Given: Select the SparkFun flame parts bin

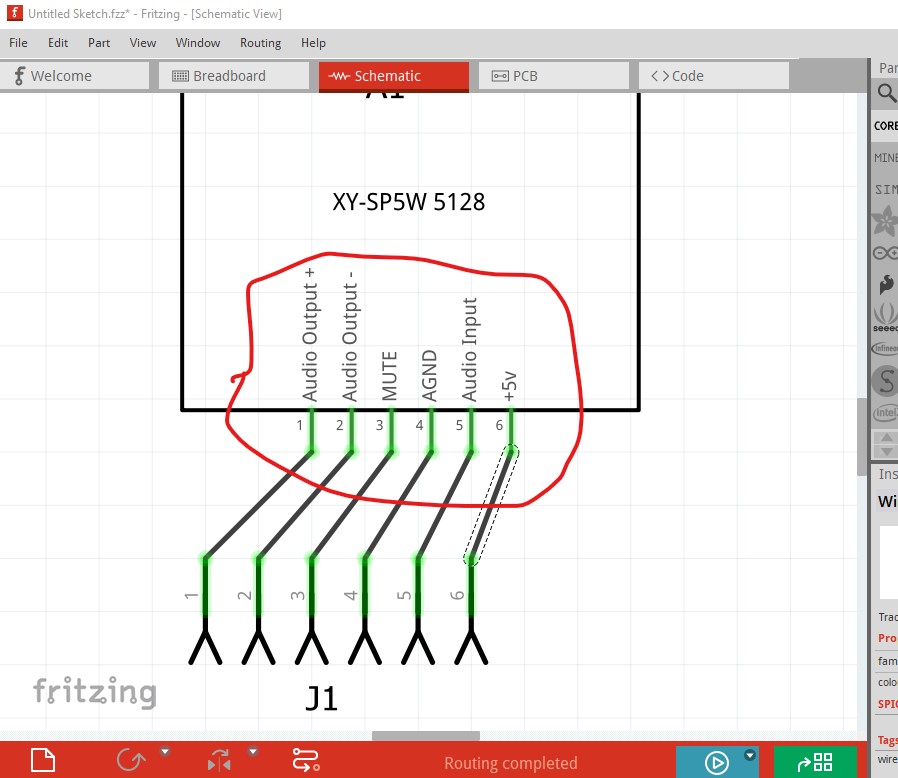Looking at the screenshot, I should coord(886,285).
